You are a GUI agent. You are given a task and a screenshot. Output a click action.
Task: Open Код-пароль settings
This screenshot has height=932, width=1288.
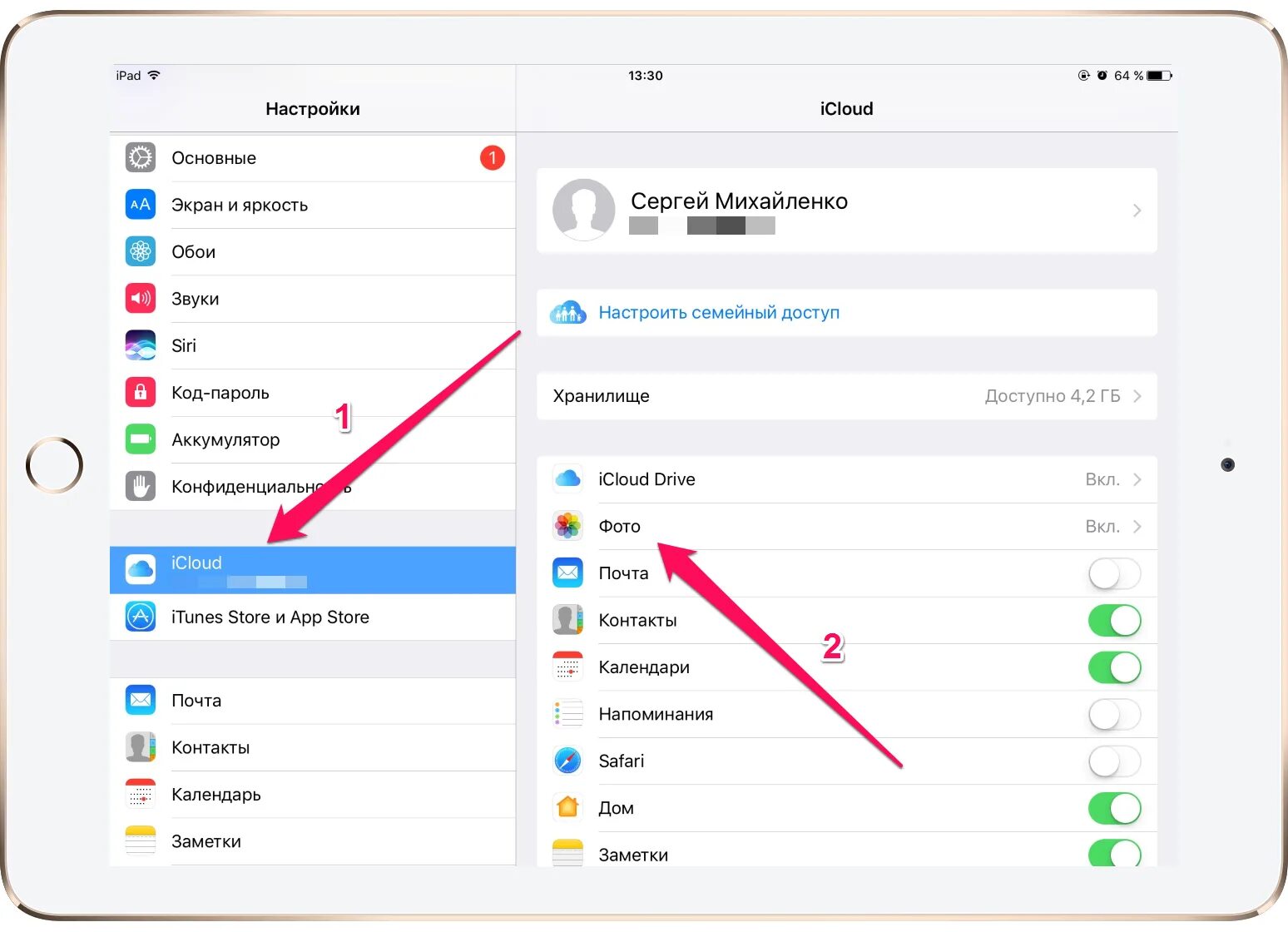313,392
